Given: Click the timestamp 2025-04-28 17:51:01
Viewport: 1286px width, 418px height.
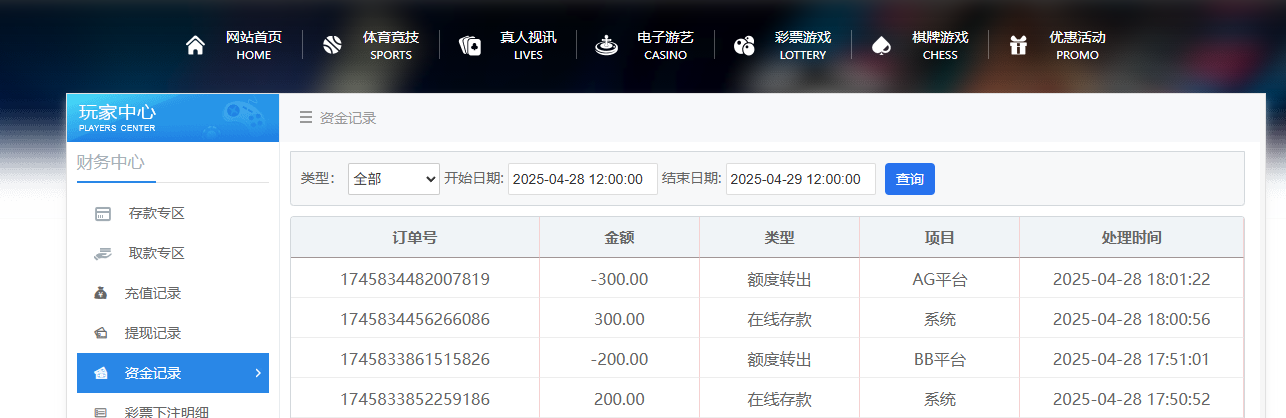Looking at the screenshot, I should click(x=1131, y=359).
